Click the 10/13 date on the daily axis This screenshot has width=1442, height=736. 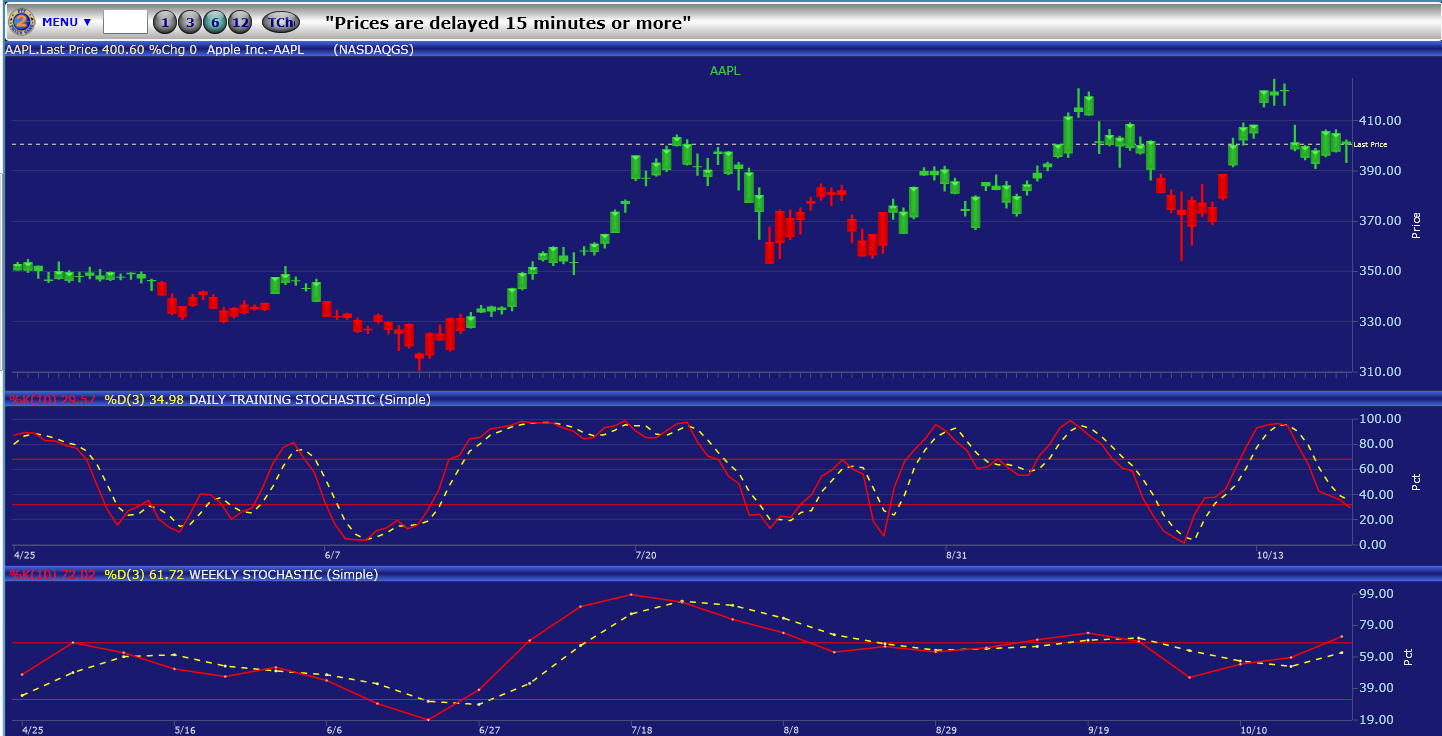tap(1270, 555)
